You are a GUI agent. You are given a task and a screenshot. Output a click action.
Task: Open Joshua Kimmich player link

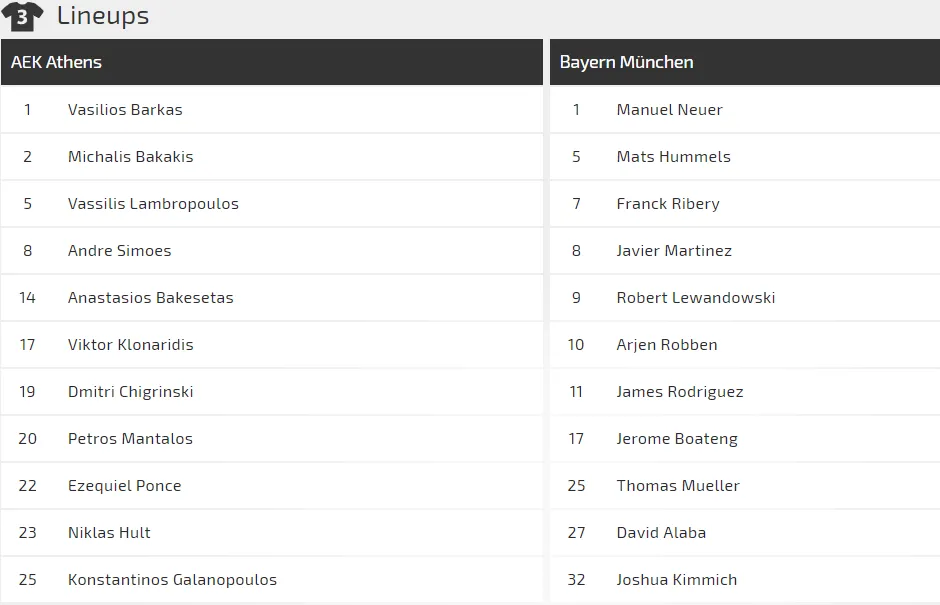click(676, 580)
